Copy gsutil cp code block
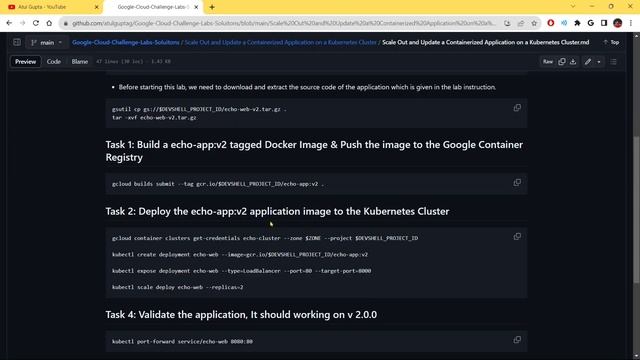Image resolution: width=640 pixels, height=360 pixels. point(517,108)
